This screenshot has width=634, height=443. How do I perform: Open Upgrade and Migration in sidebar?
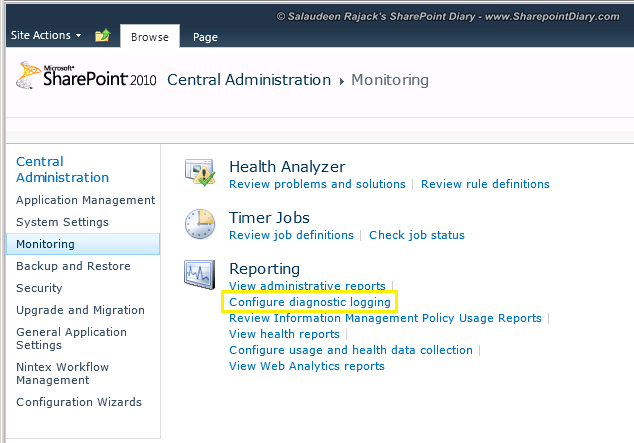tap(80, 310)
